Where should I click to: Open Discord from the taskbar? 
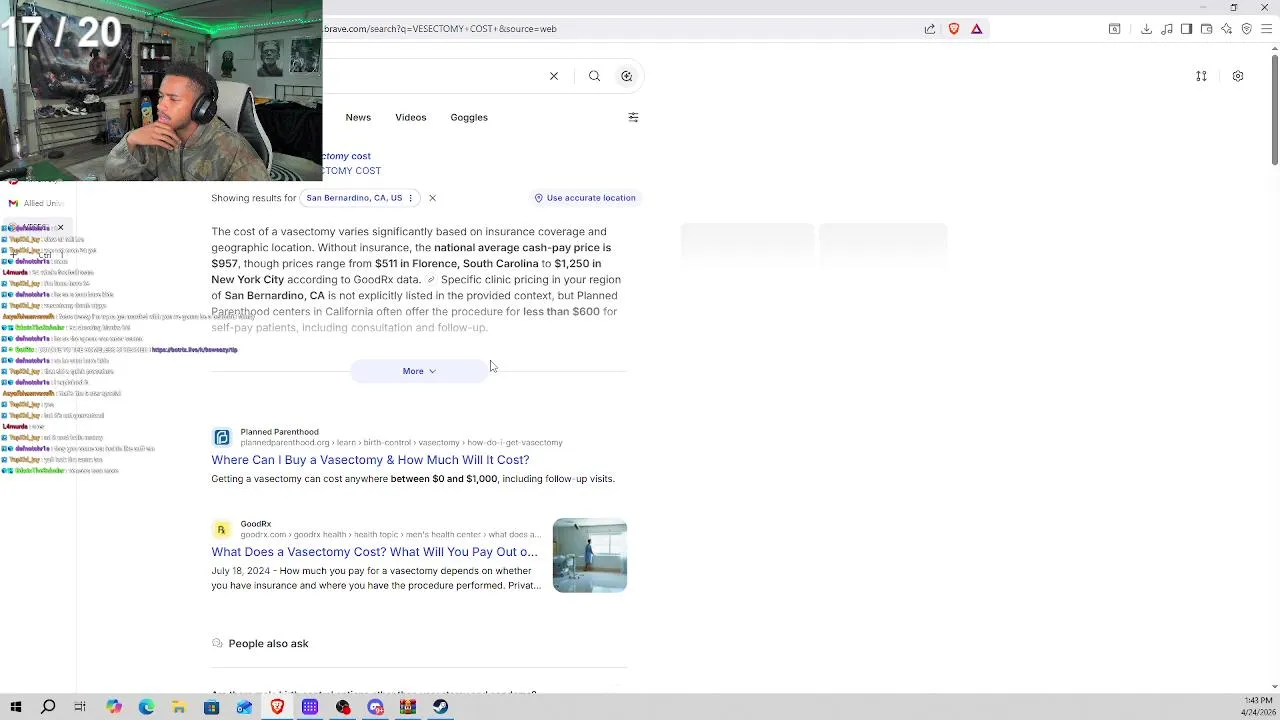point(375,707)
